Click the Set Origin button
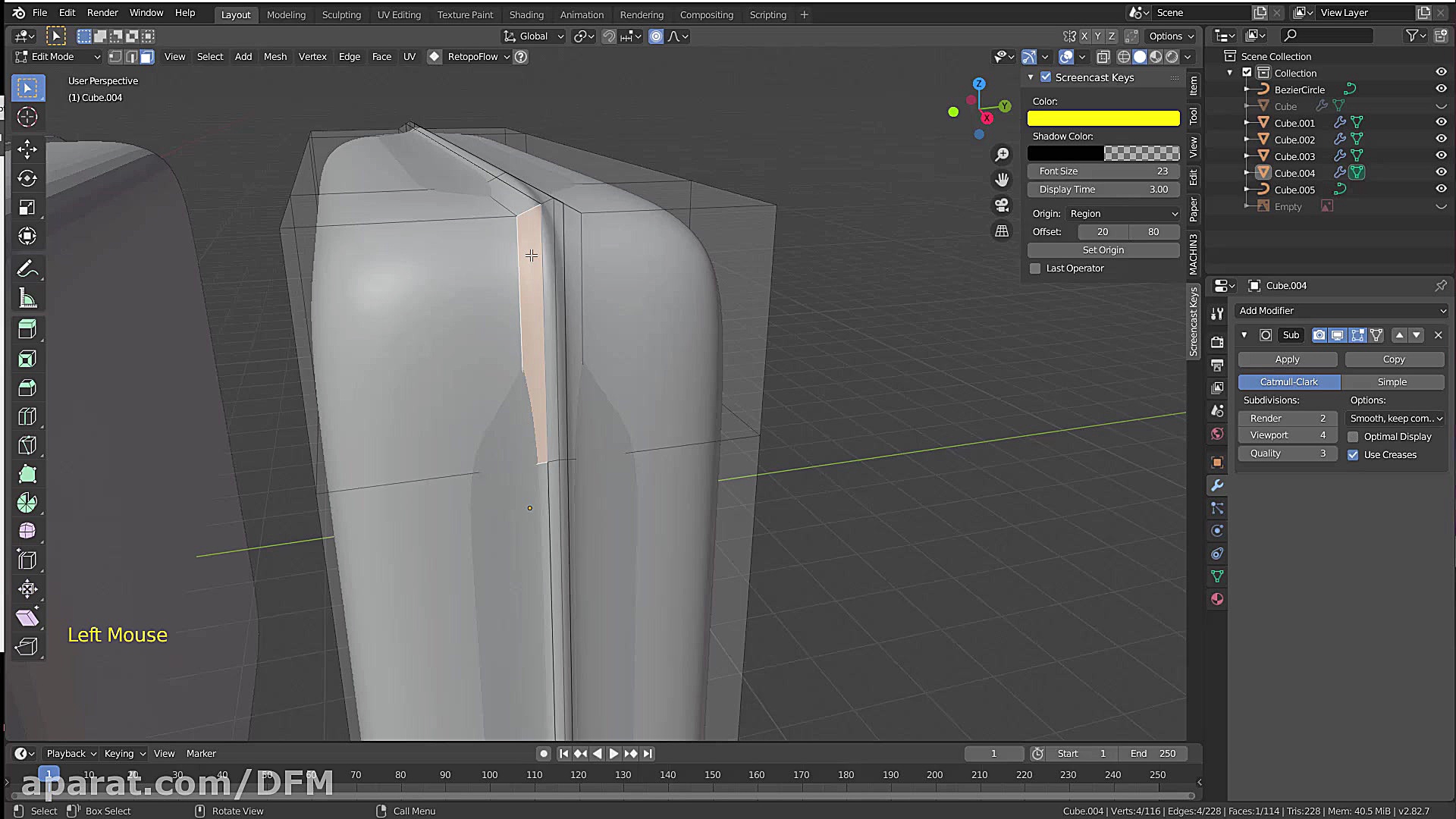 [1103, 250]
